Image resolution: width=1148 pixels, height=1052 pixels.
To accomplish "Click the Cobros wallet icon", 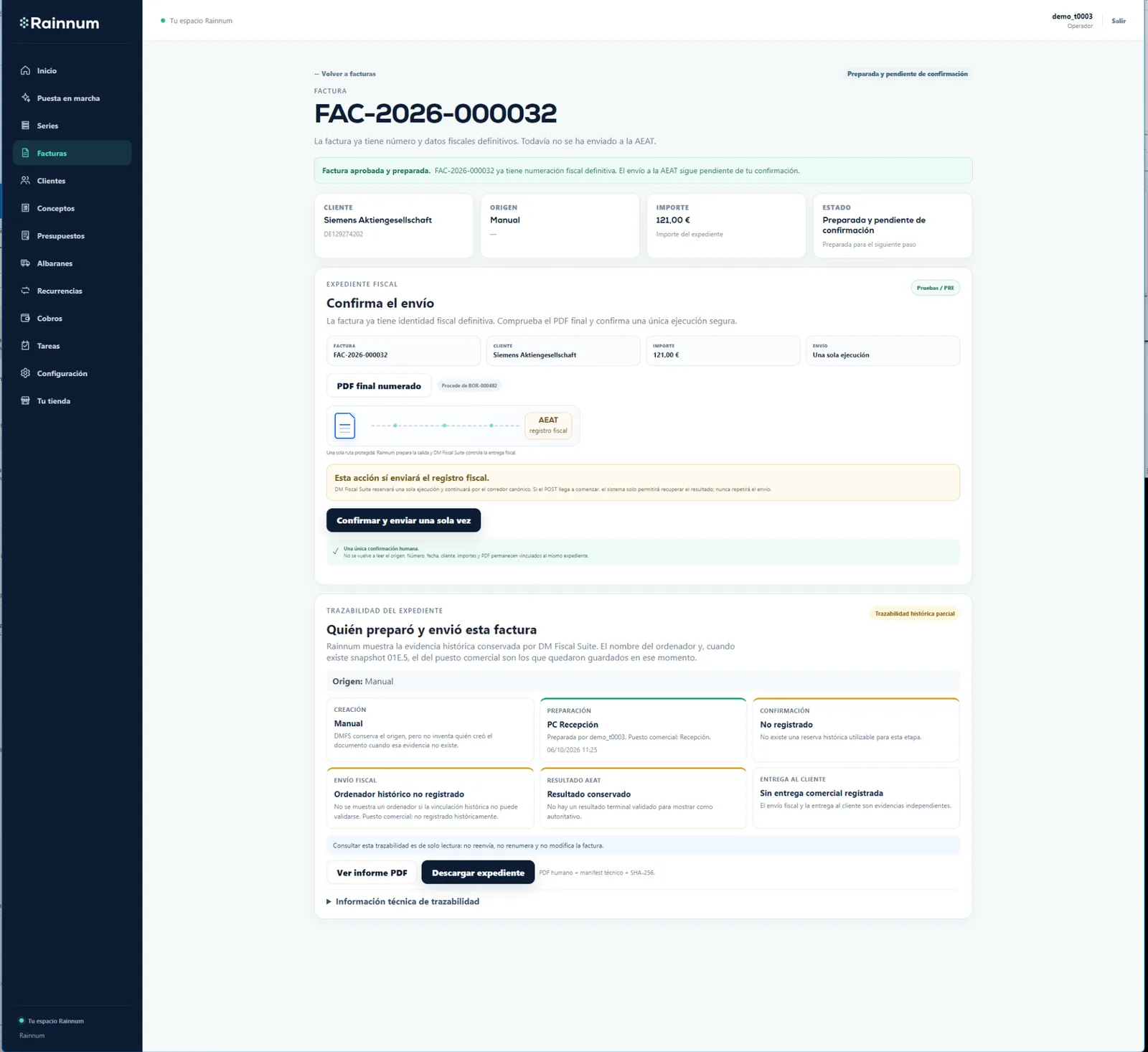I will coord(26,318).
